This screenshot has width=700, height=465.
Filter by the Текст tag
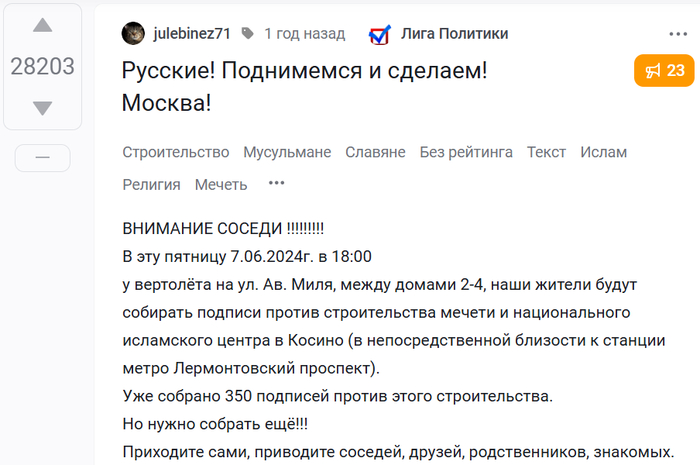[546, 152]
